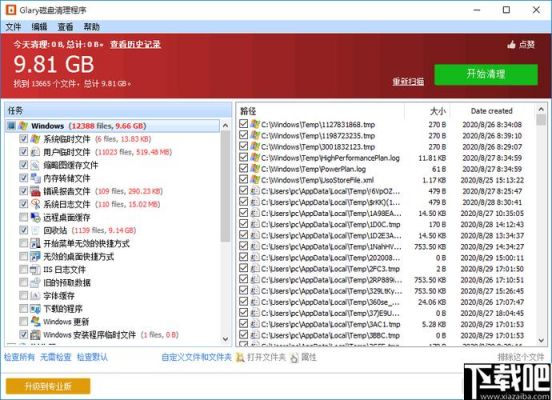
Task: Sort by the Date created column header
Action: [x=492, y=111]
